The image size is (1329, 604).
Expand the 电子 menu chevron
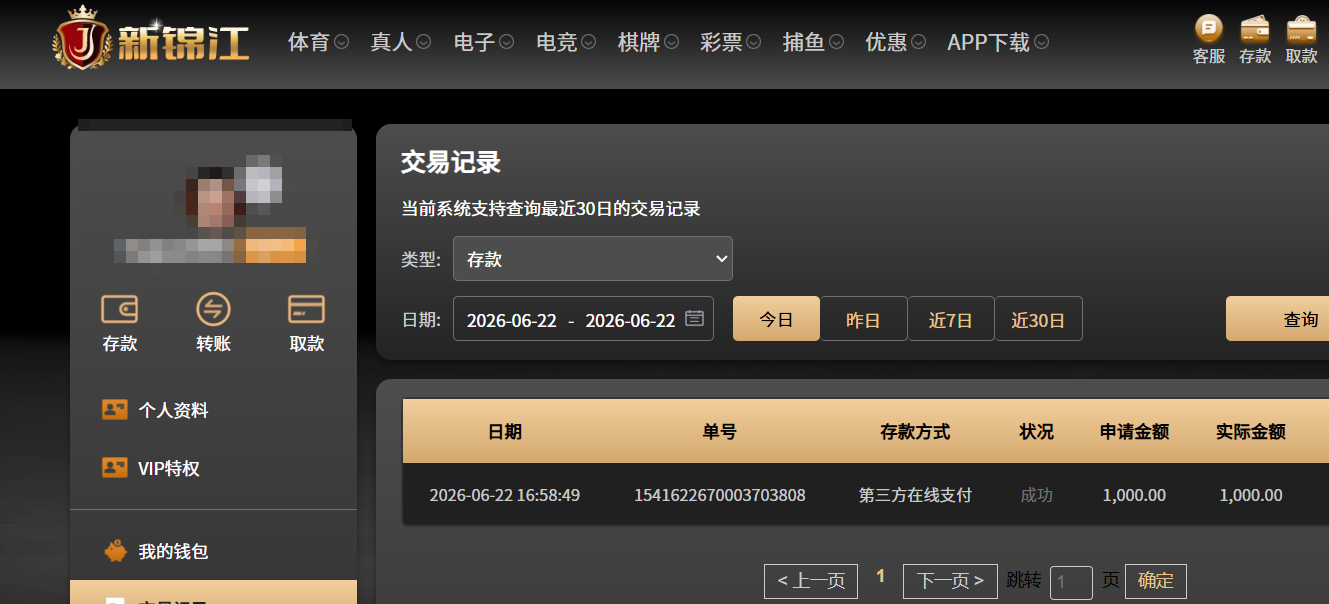pos(506,42)
